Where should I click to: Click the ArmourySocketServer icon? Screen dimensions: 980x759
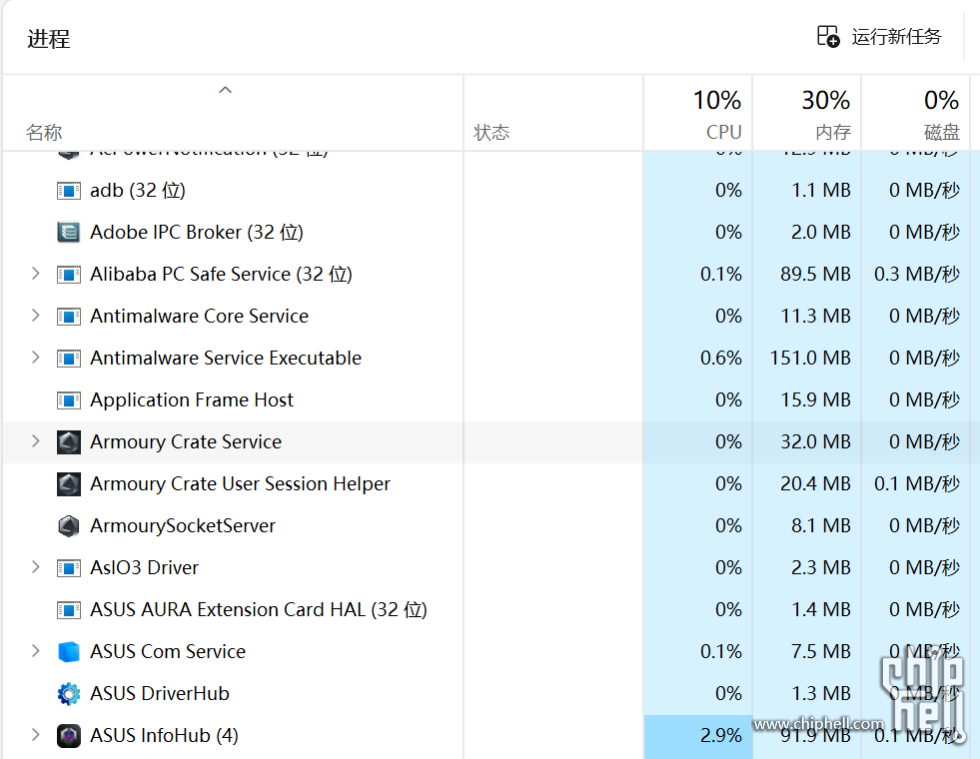point(69,526)
